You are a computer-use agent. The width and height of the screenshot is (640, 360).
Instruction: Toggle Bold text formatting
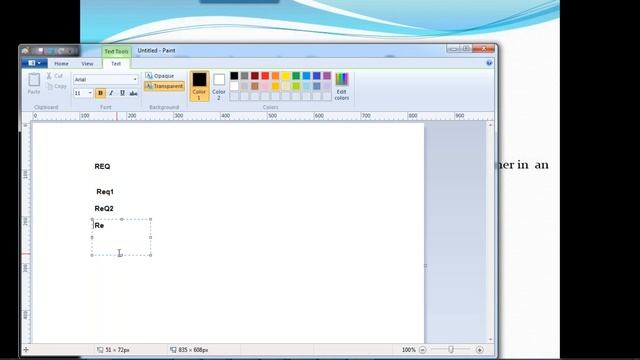tap(100, 93)
